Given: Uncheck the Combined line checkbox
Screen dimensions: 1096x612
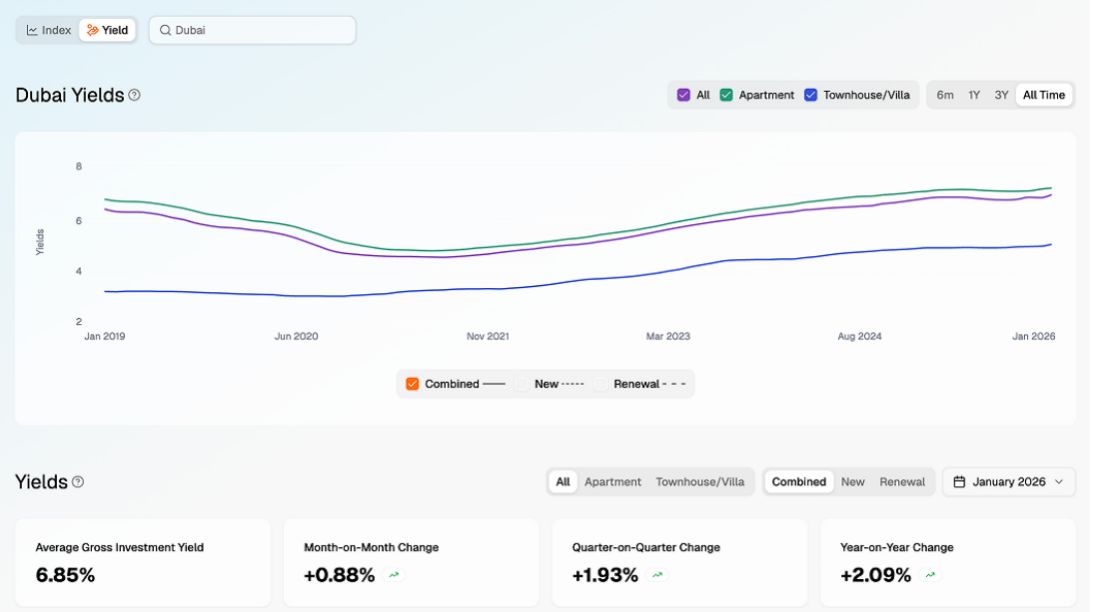Looking at the screenshot, I should click(412, 384).
